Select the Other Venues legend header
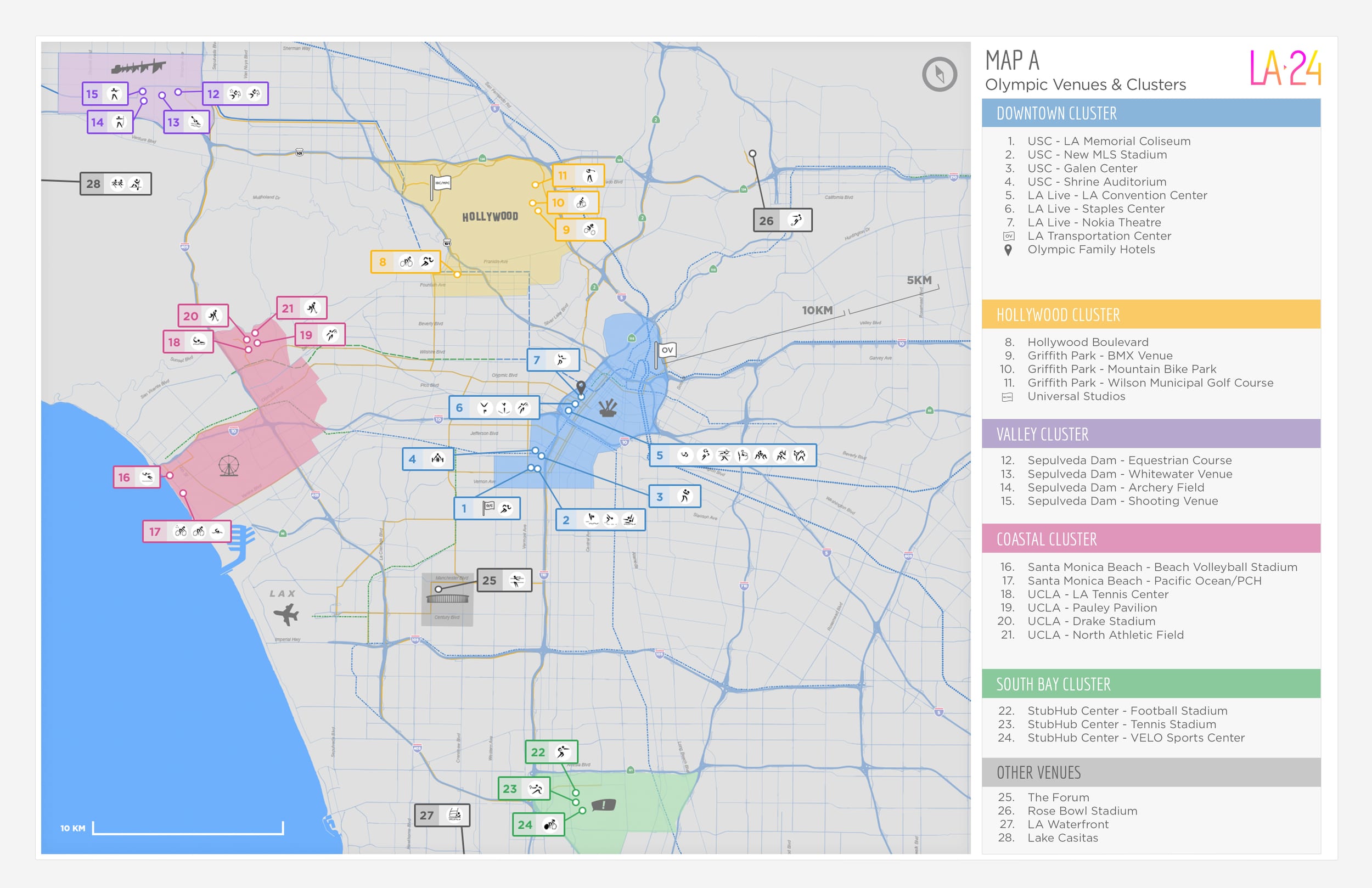This screenshot has width=1372, height=888. [1151, 772]
